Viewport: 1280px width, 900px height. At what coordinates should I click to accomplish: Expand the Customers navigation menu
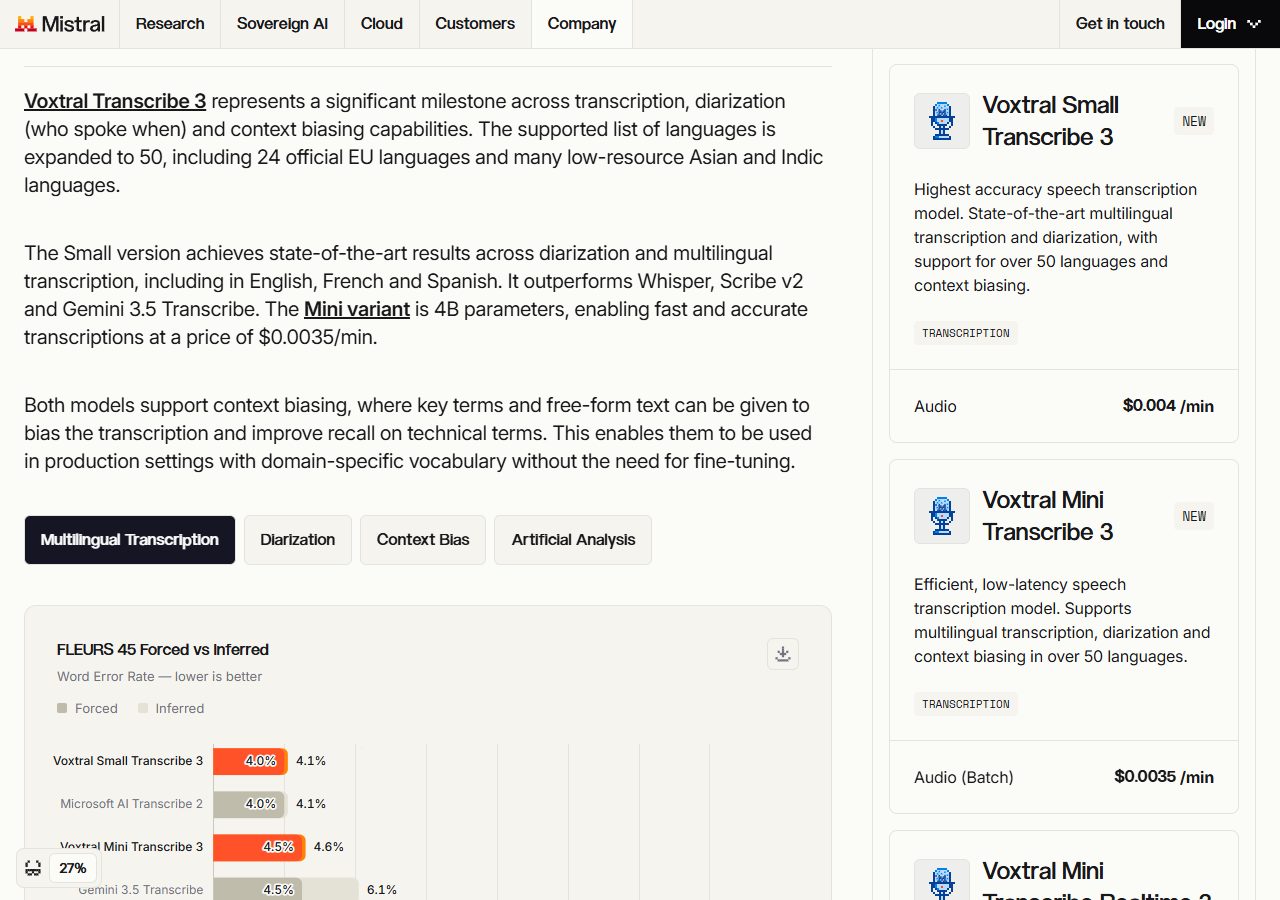[475, 24]
